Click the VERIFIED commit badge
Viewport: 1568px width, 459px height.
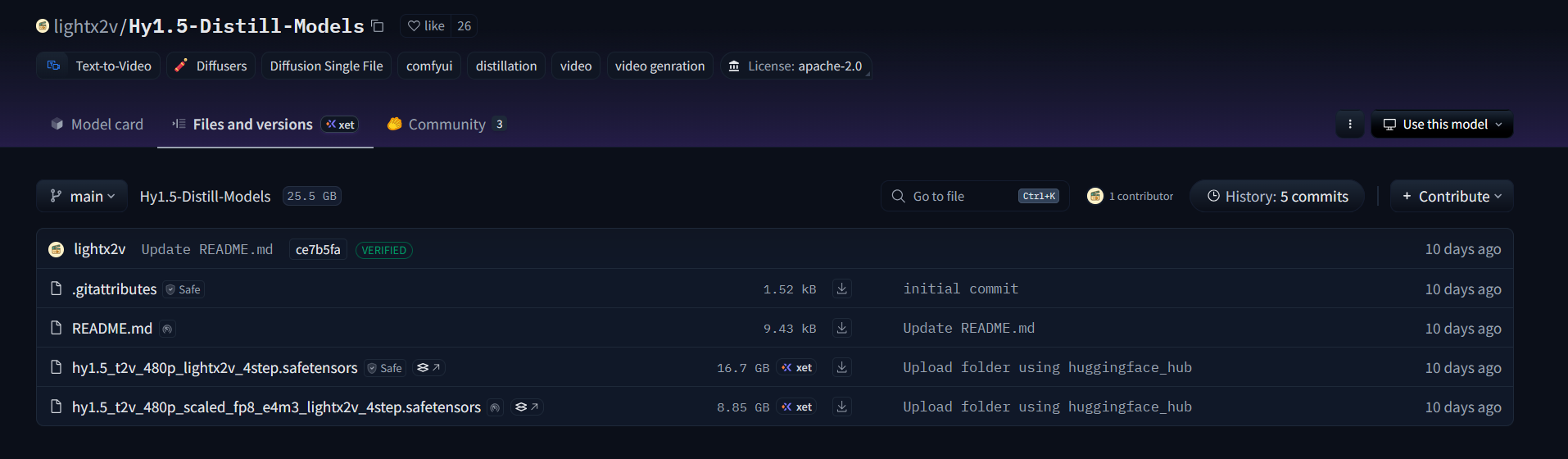coord(383,250)
